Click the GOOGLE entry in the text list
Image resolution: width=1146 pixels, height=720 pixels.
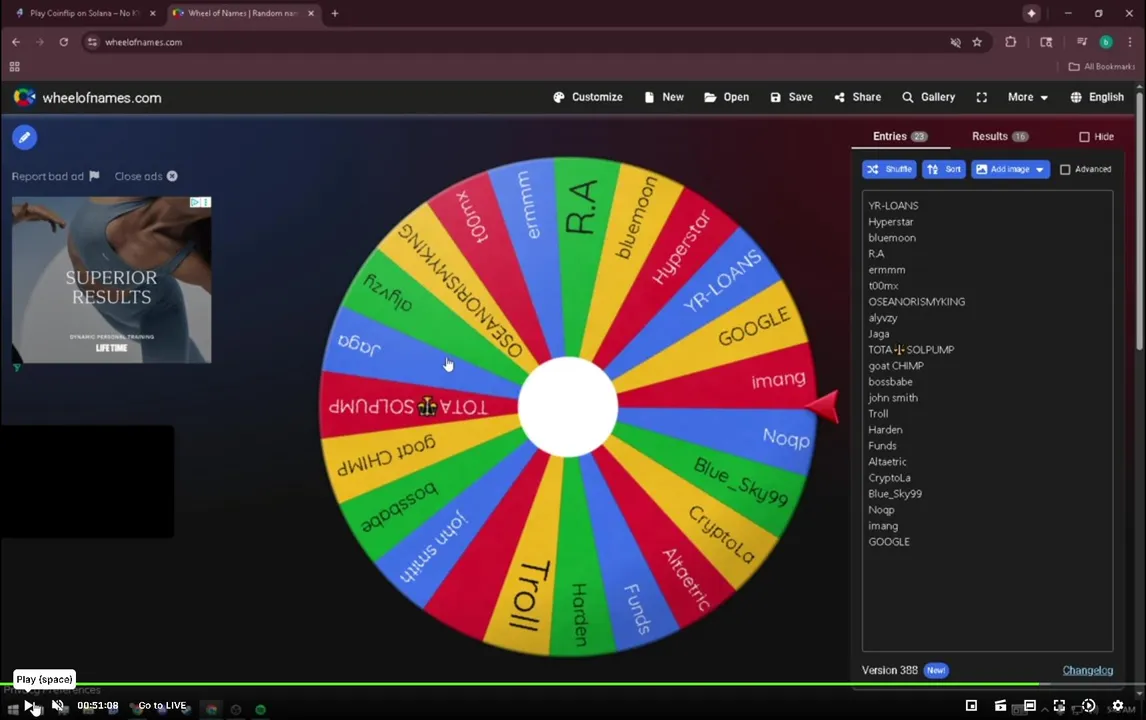(x=889, y=542)
